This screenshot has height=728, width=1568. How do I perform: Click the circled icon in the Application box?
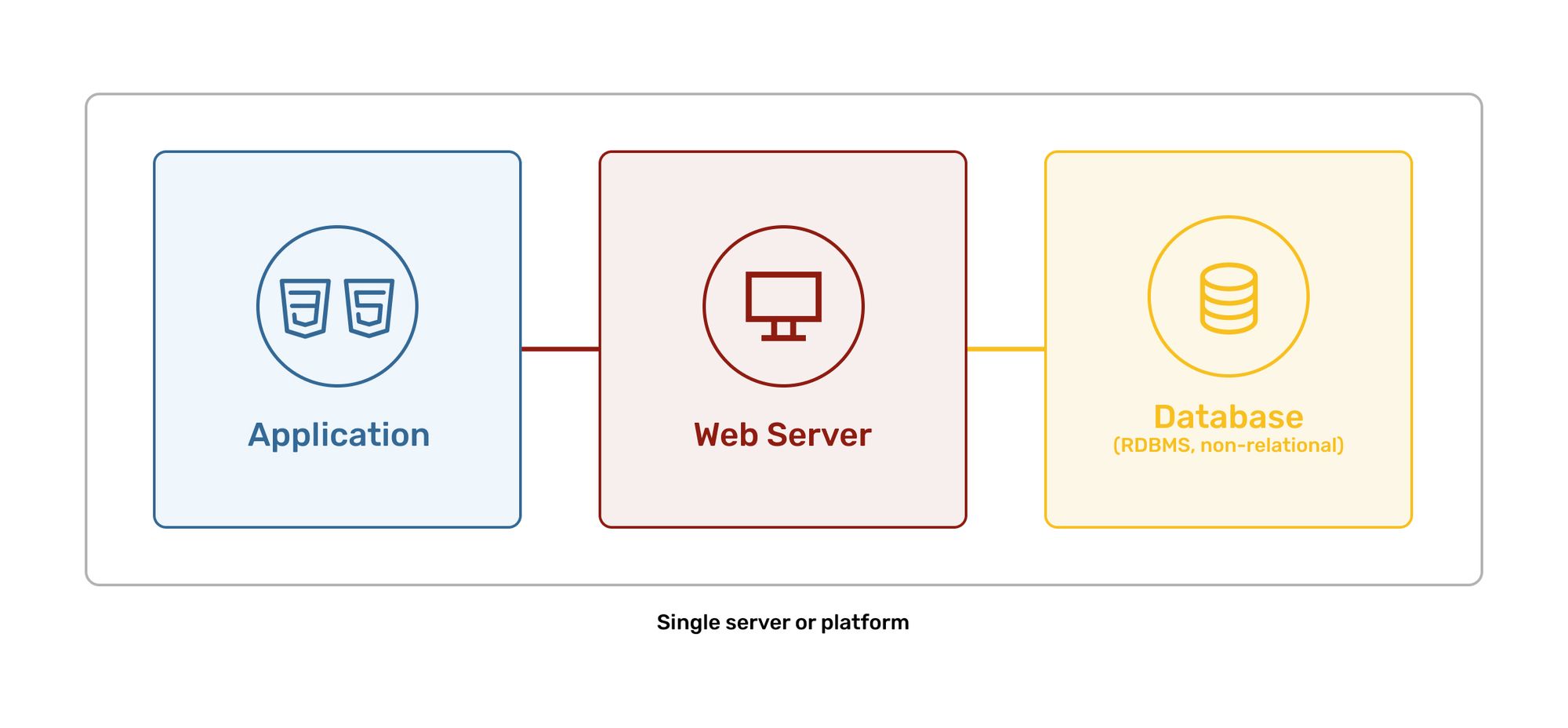click(337, 306)
